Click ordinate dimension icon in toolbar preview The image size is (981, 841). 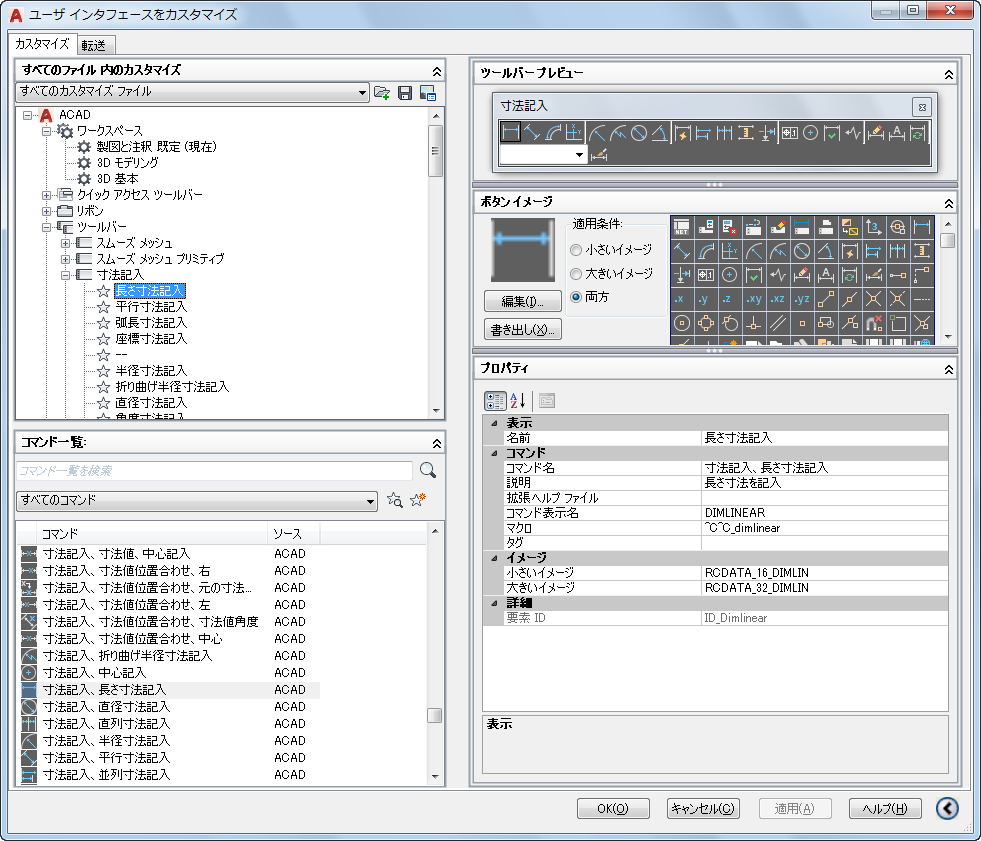pos(574,133)
